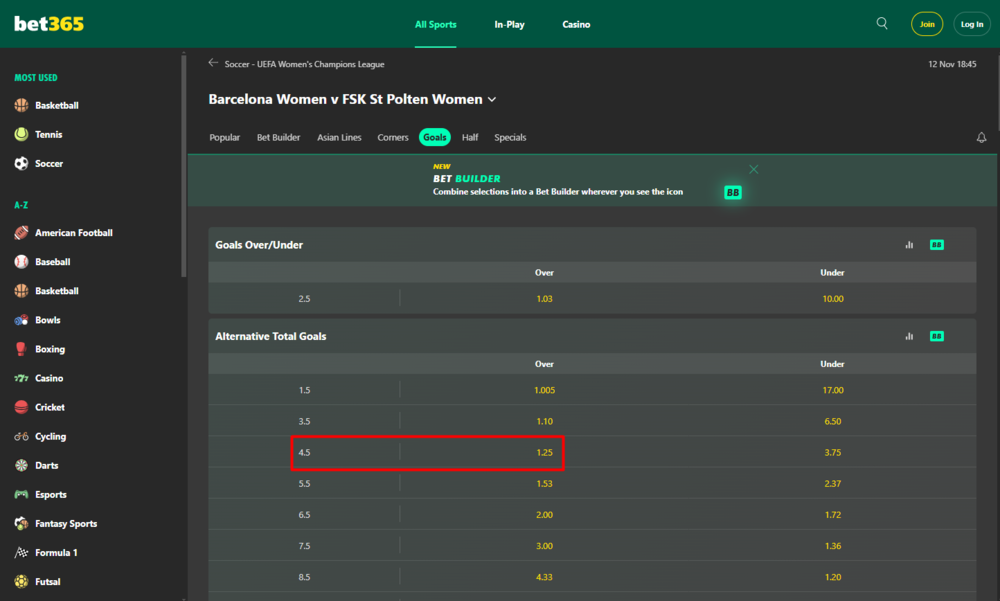The width and height of the screenshot is (1000, 601).
Task: Close the Bet Builder promo banner
Action: (x=754, y=169)
